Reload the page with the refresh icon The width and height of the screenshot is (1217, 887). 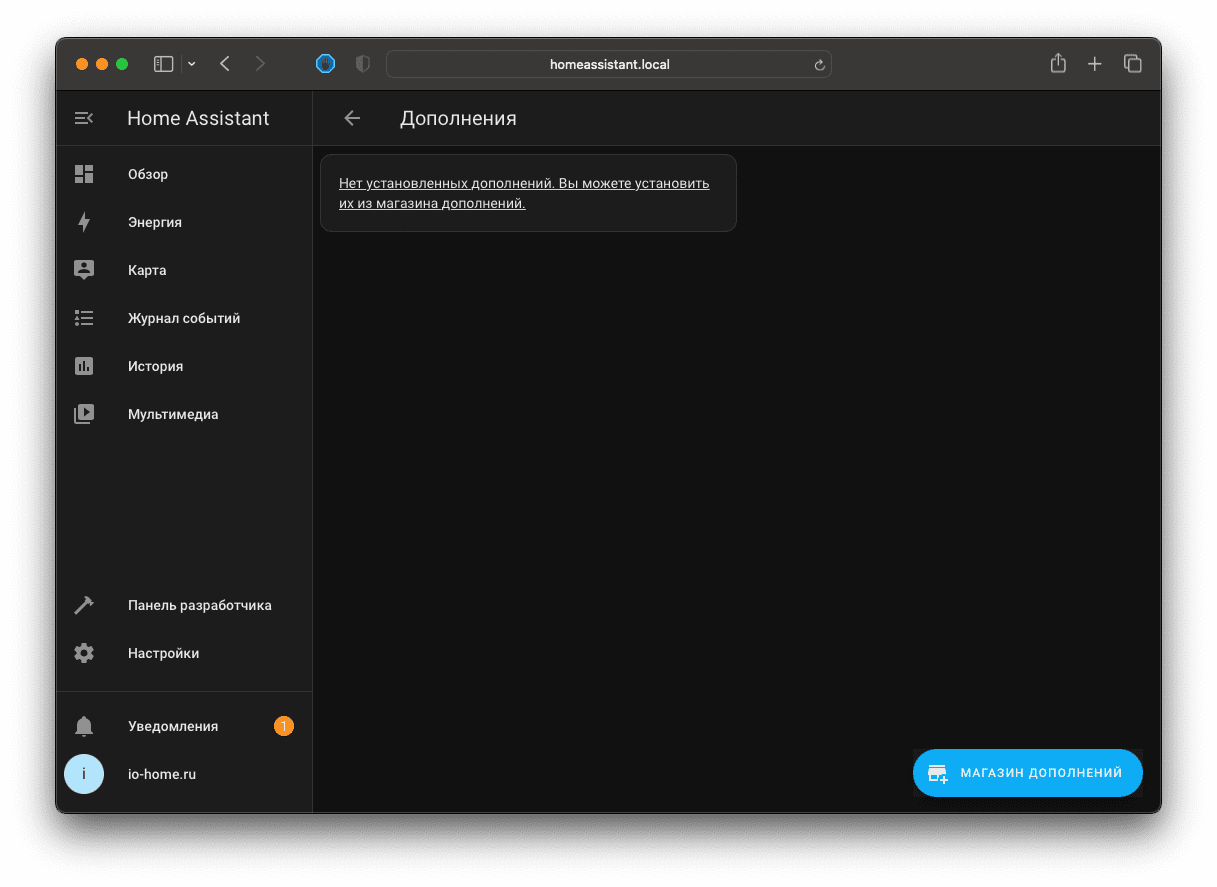(x=819, y=63)
